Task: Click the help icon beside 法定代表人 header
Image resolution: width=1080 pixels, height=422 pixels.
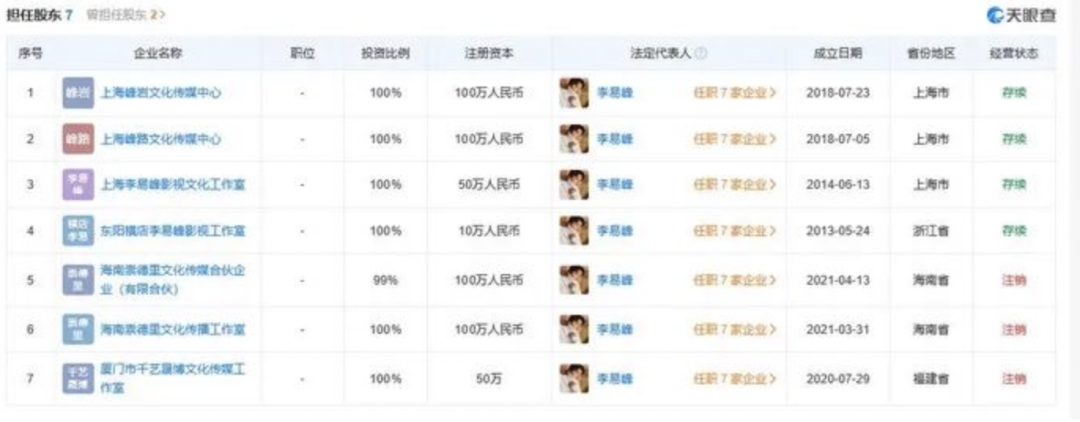Action: click(x=701, y=53)
